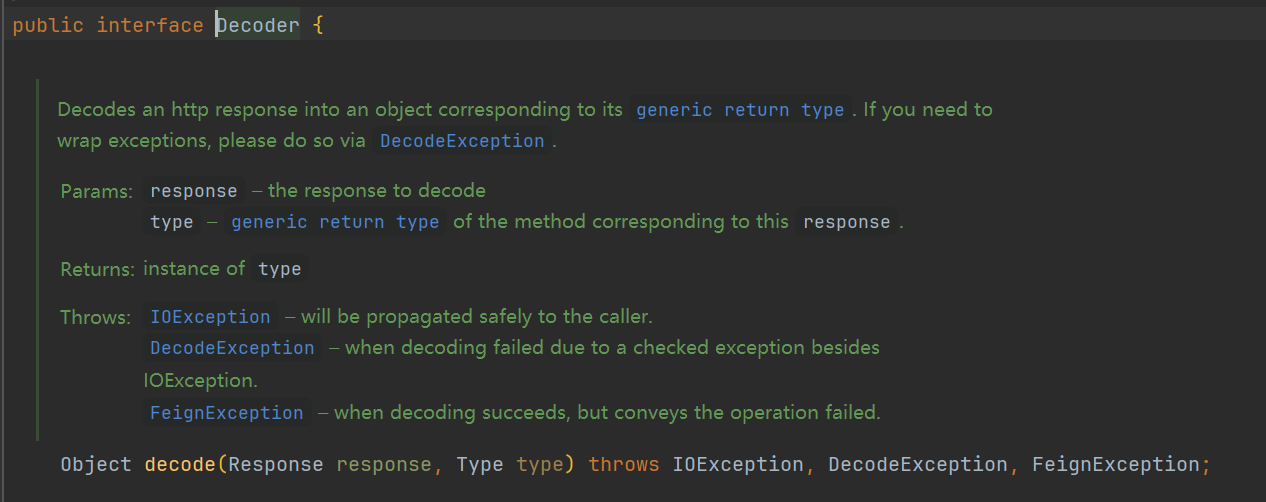Open 'generic return type' link in Params section
The image size is (1266, 502).
335,222
